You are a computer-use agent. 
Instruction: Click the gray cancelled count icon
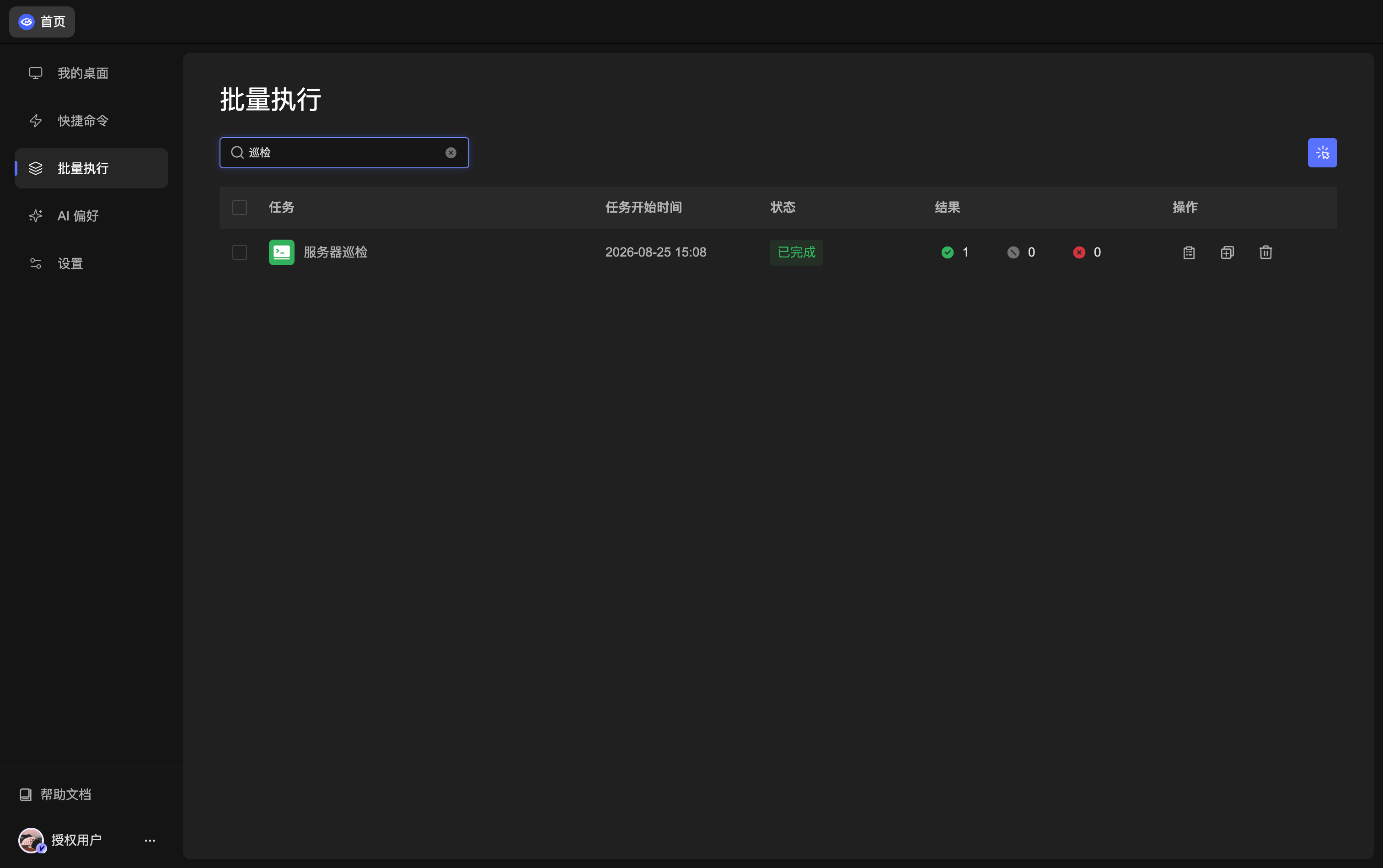coord(1013,252)
